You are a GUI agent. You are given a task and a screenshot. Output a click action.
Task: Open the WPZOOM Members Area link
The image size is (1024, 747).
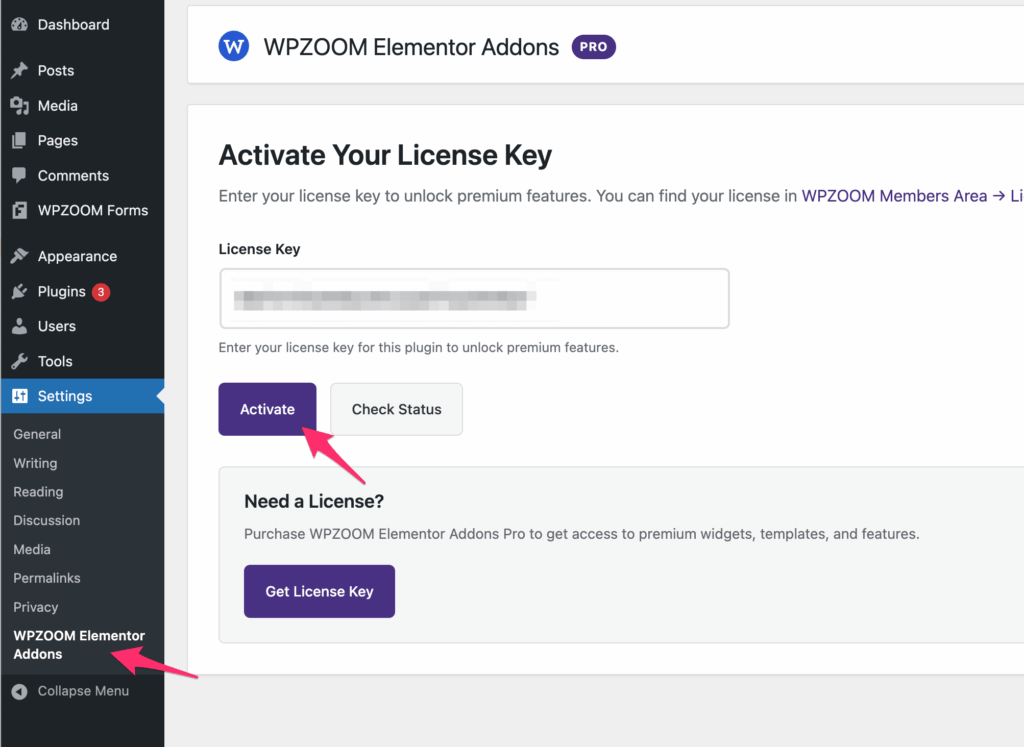point(894,196)
